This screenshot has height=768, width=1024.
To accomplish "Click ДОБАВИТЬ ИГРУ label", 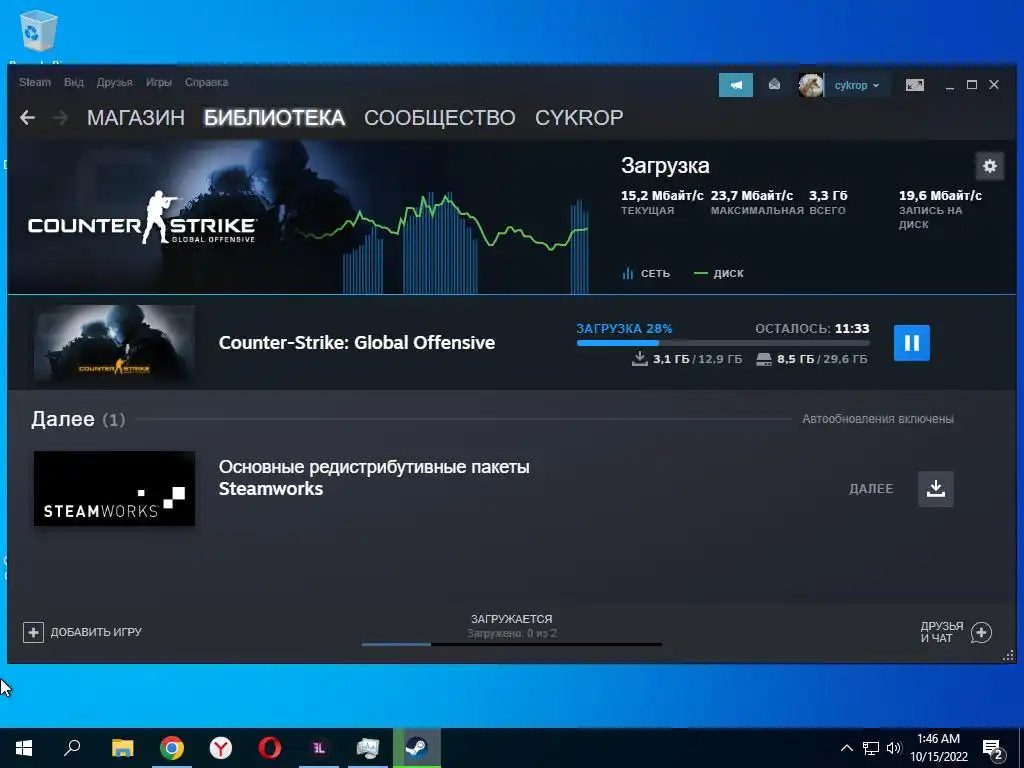I will point(96,632).
